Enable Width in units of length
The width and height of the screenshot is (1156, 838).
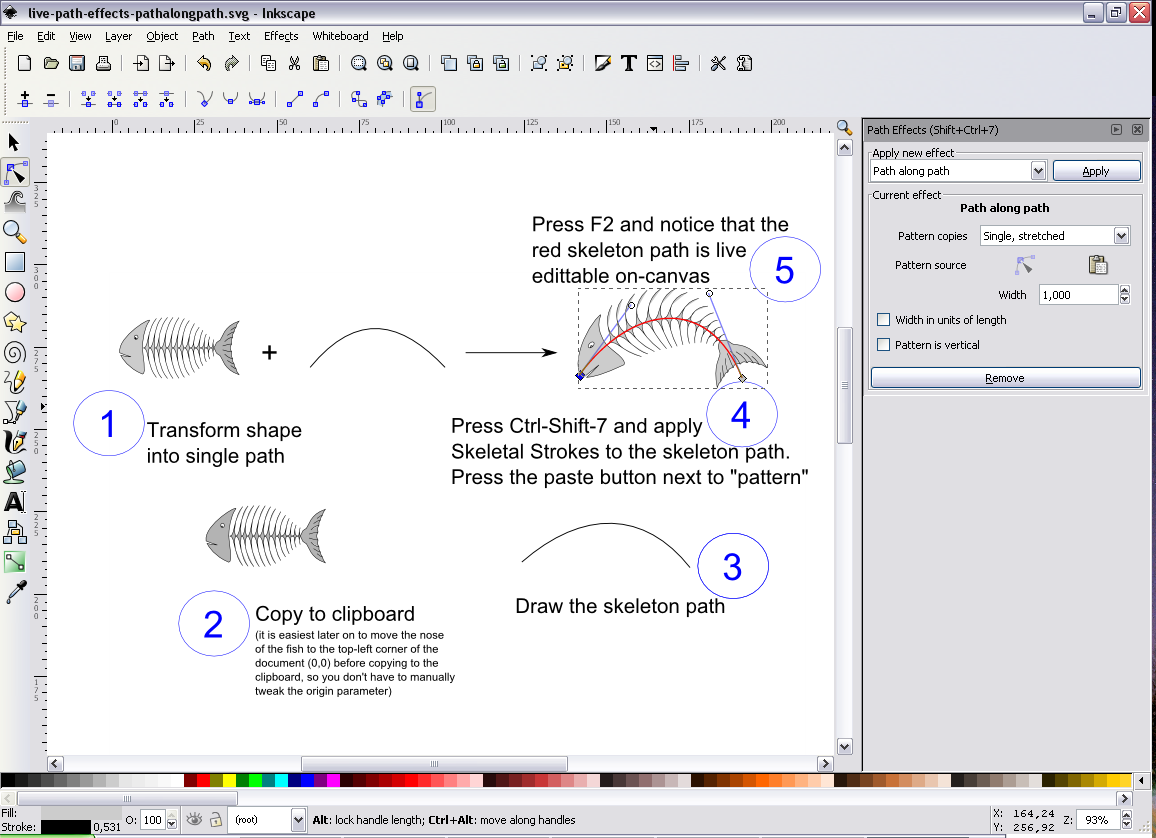tap(883, 320)
